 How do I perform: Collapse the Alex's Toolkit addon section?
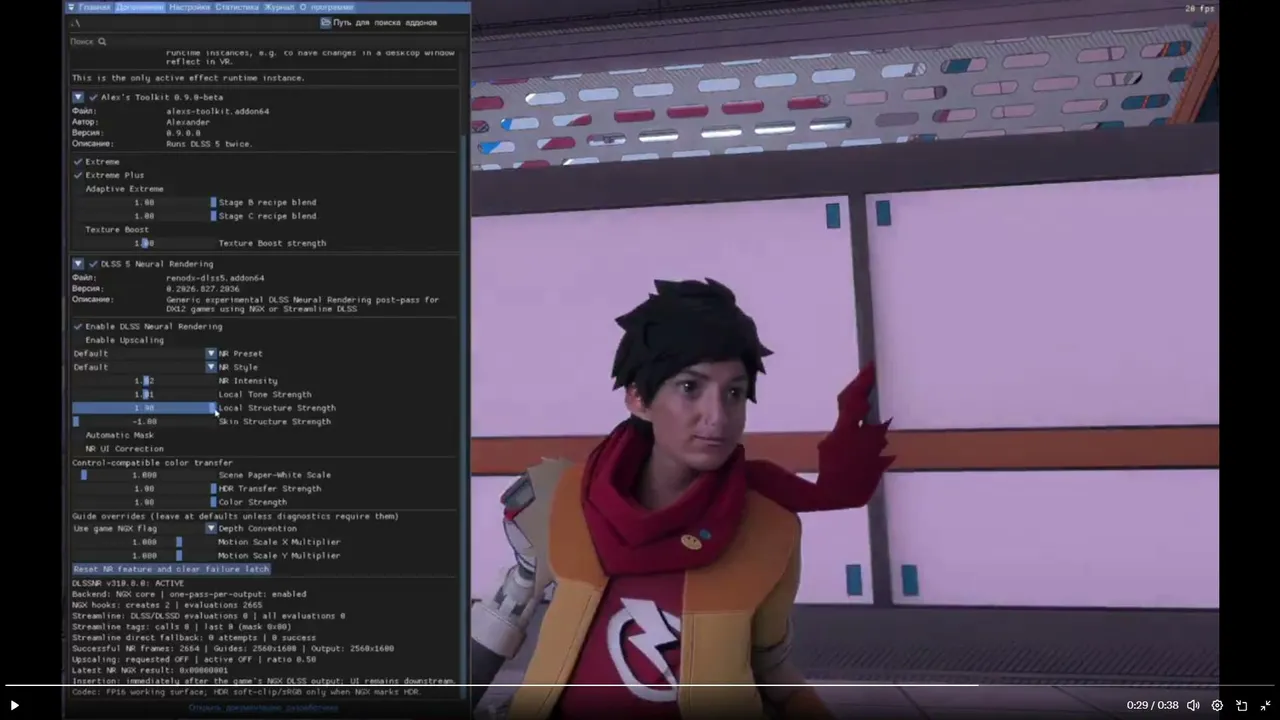tap(77, 97)
